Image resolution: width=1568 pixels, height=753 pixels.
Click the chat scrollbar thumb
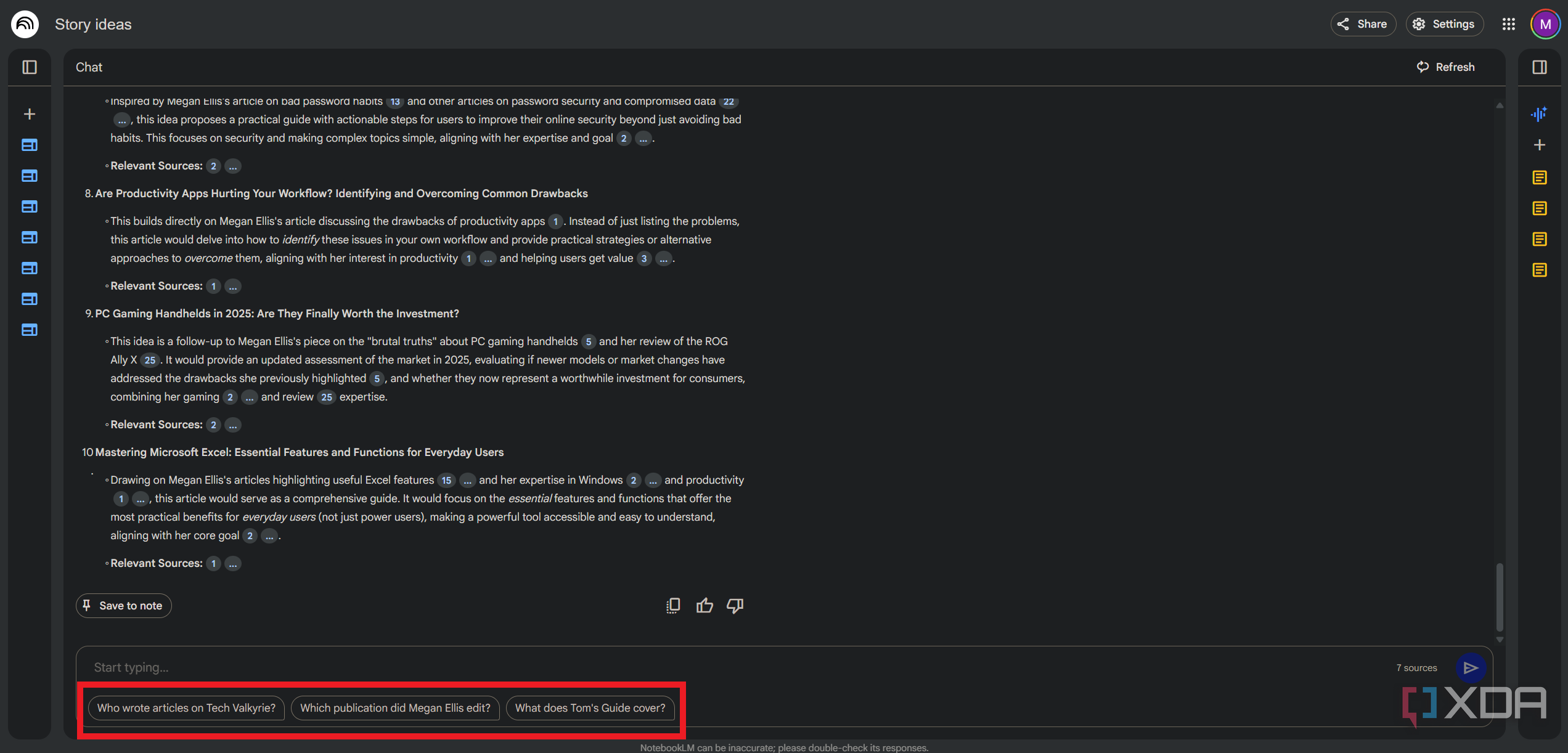1499,596
